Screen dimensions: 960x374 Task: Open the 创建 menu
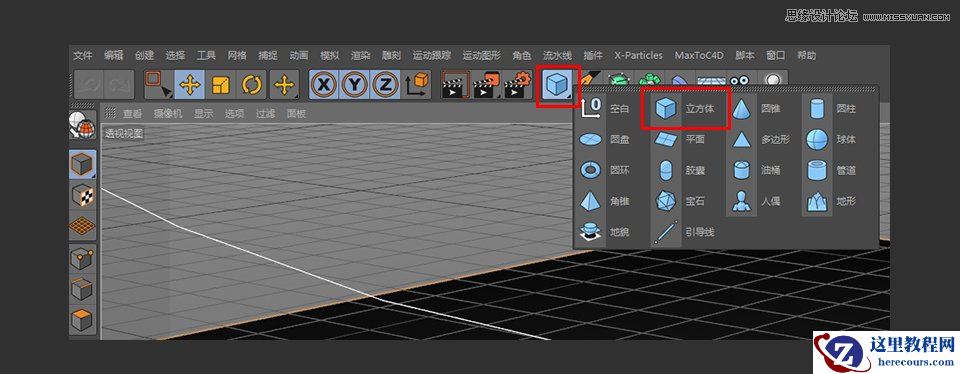tap(144, 55)
